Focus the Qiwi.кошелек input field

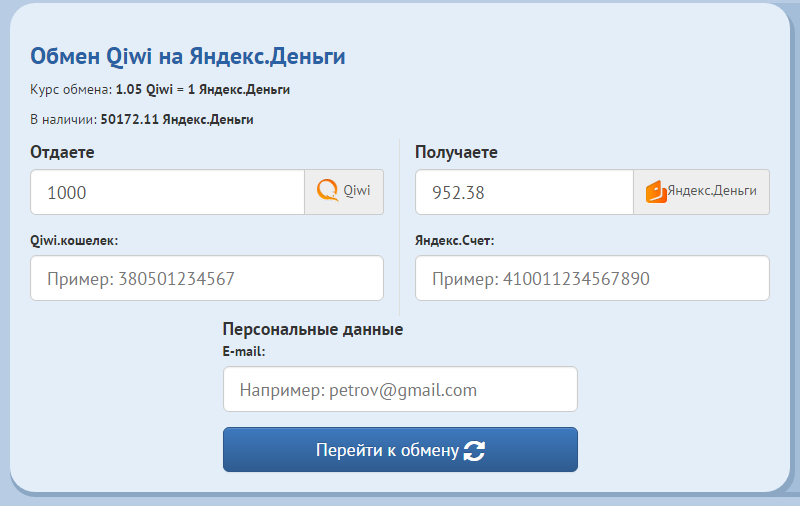point(207,278)
